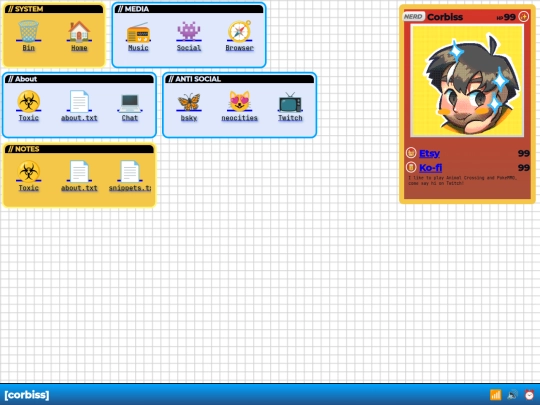Image resolution: width=540 pixels, height=405 pixels.
Task: Click the // NOTES panel title bar
Action: [79, 149]
